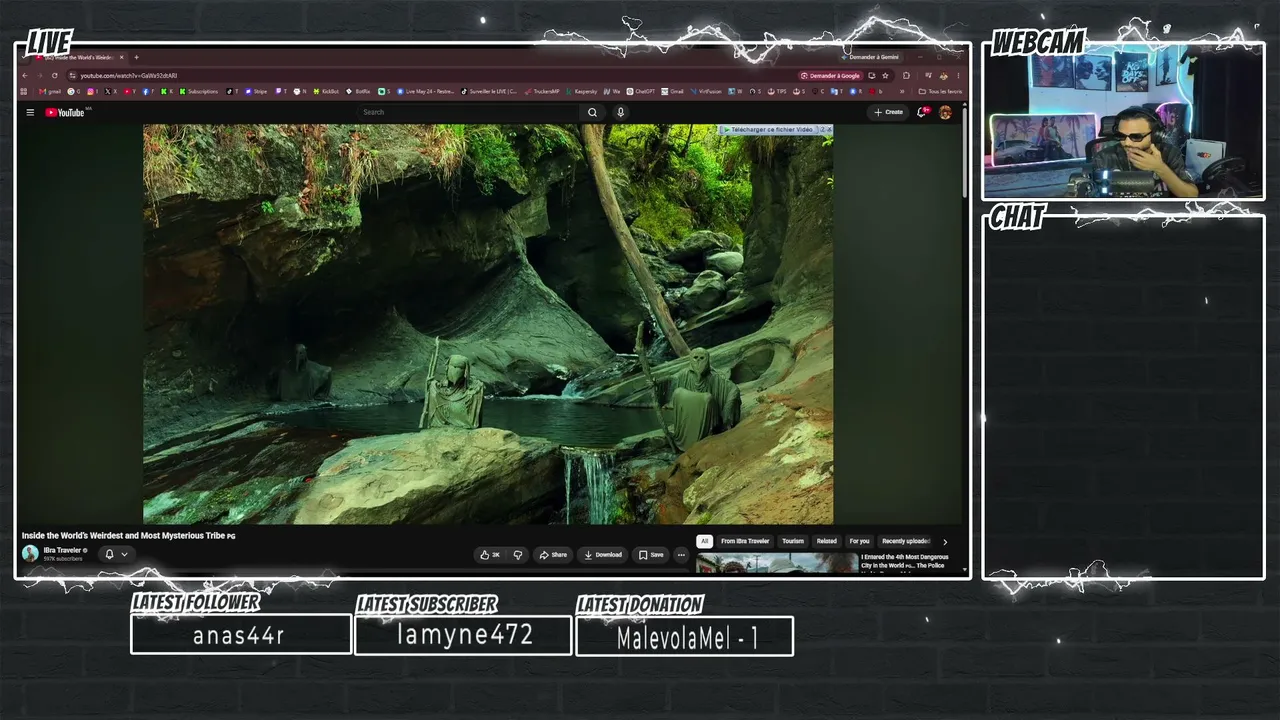
Task: Go back with the browser back arrow
Action: [x=26, y=75]
